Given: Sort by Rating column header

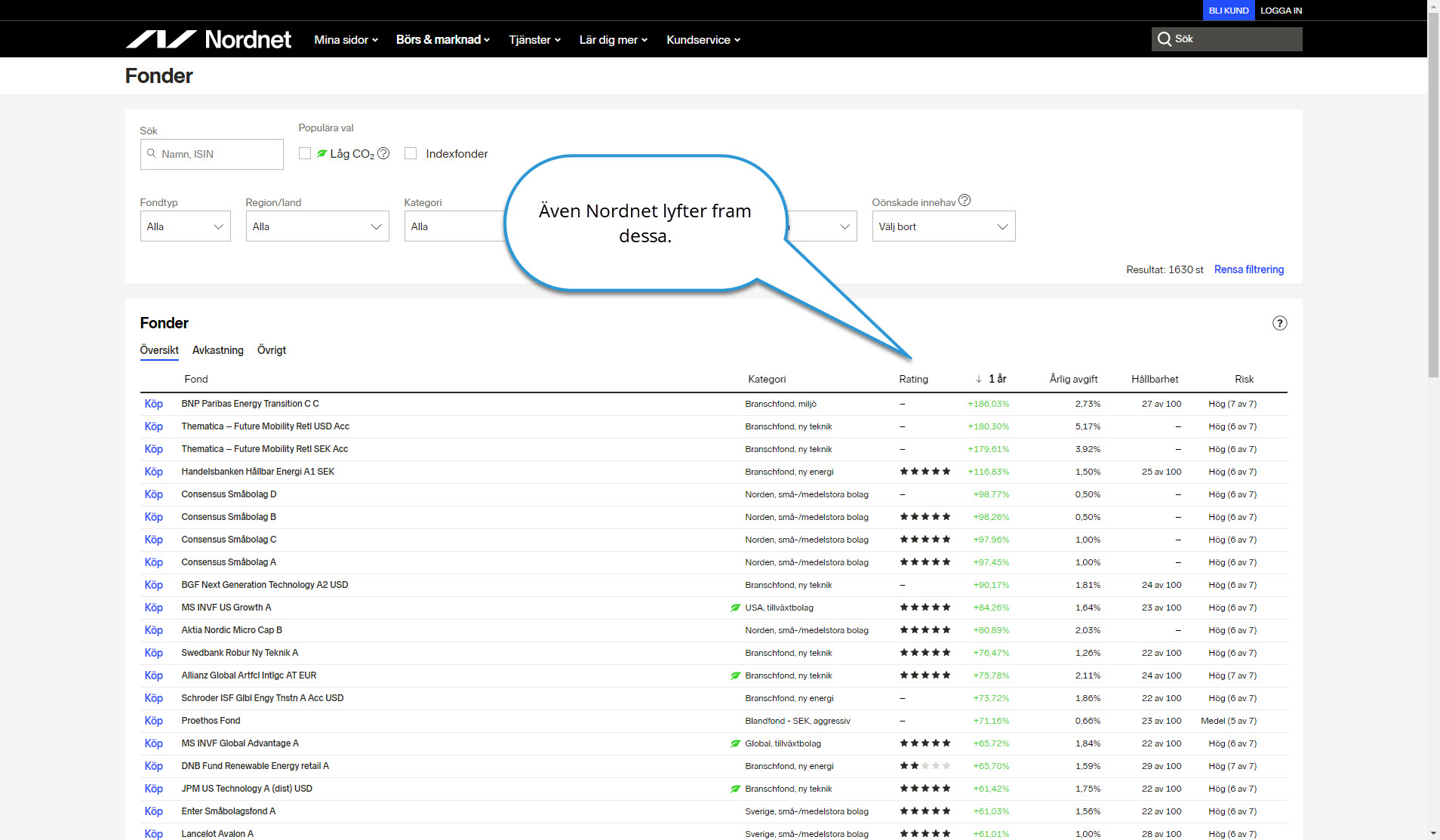Looking at the screenshot, I should coord(914,379).
